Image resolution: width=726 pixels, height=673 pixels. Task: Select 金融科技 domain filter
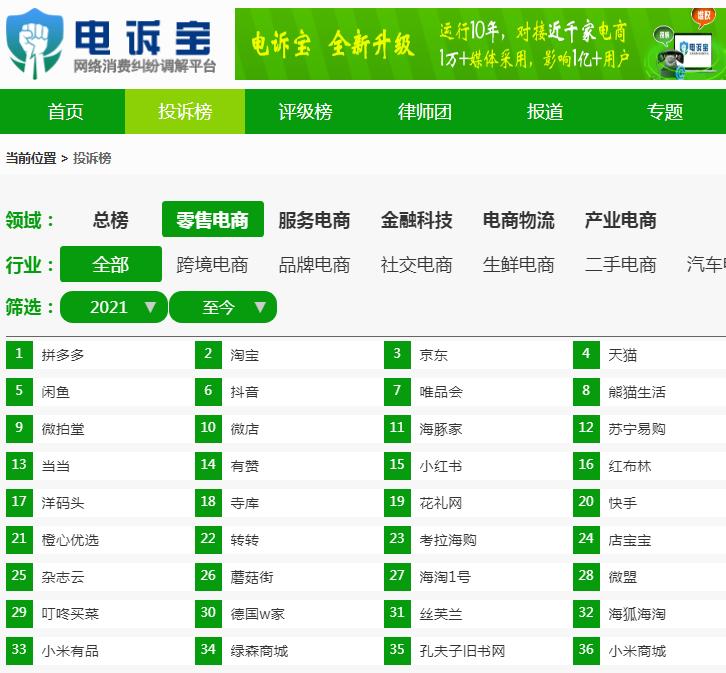pos(416,220)
